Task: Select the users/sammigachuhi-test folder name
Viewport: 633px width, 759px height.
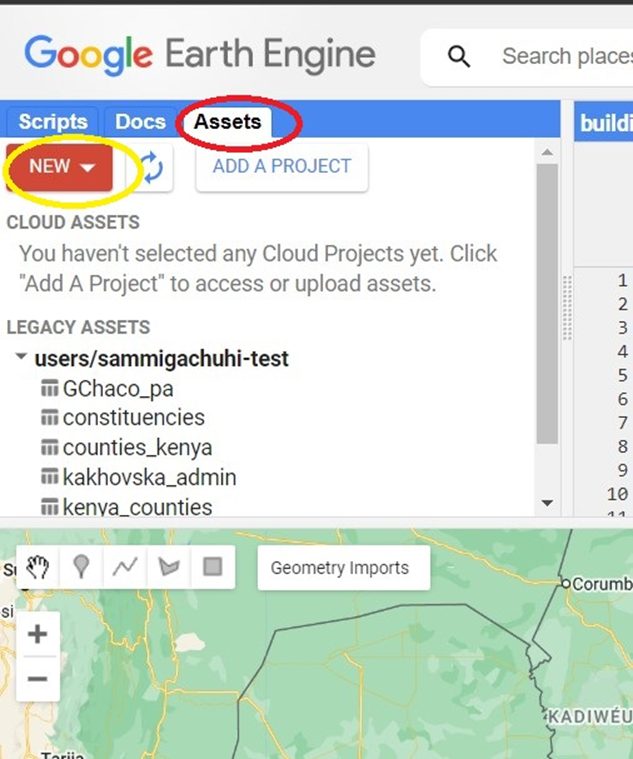Action: [x=162, y=359]
